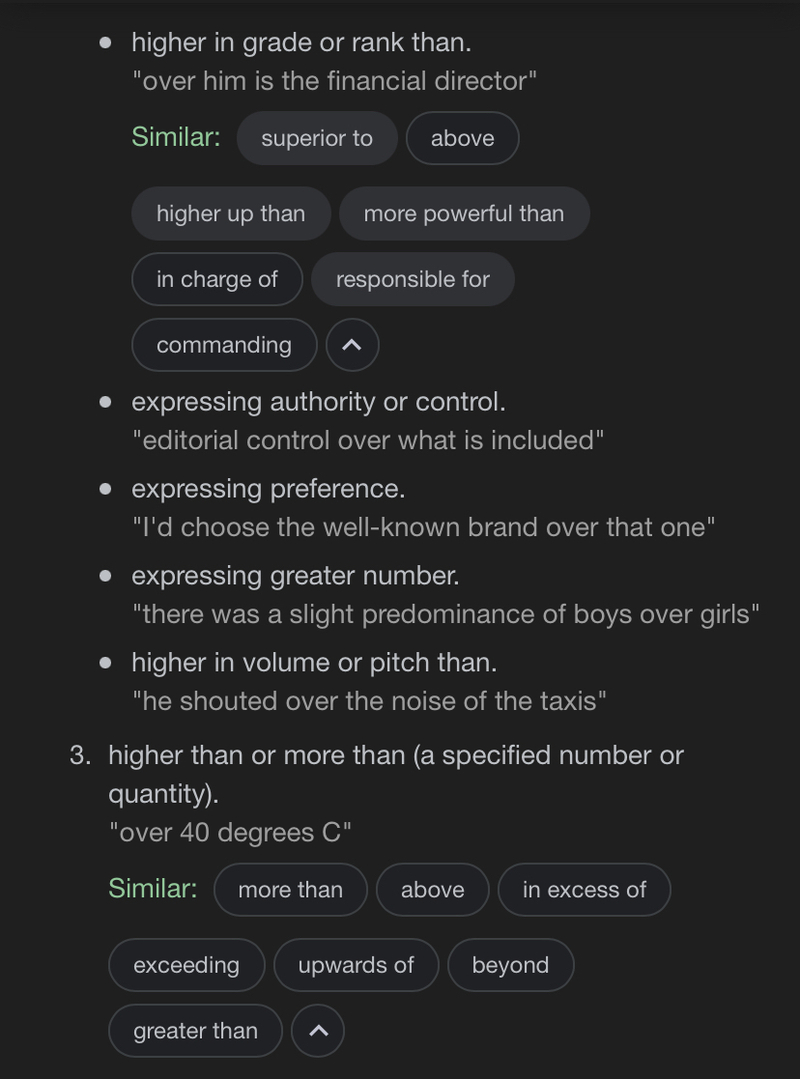Select the 'above' synonym under grade definition
This screenshot has width=800, height=1079.
pyautogui.click(x=462, y=138)
